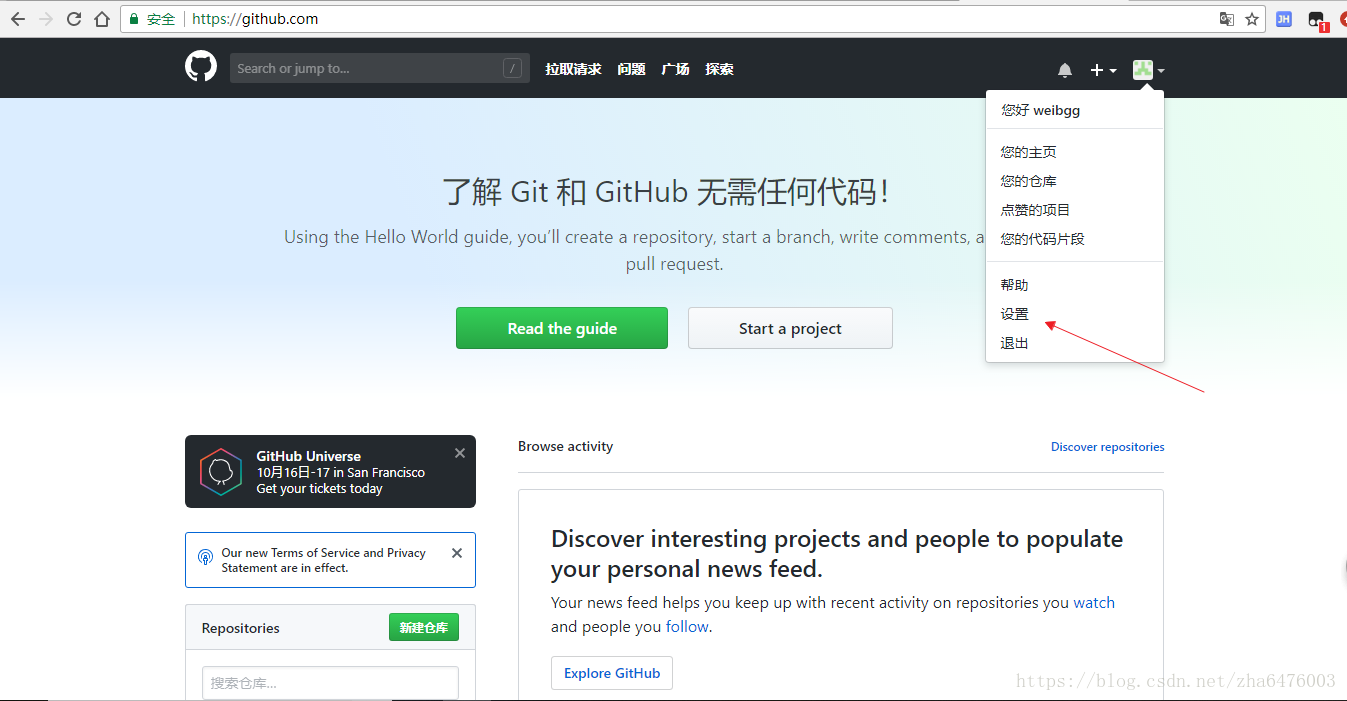Viewport: 1347px width, 701px height.
Task: Click the green 新建仓库 button
Action: click(x=424, y=627)
